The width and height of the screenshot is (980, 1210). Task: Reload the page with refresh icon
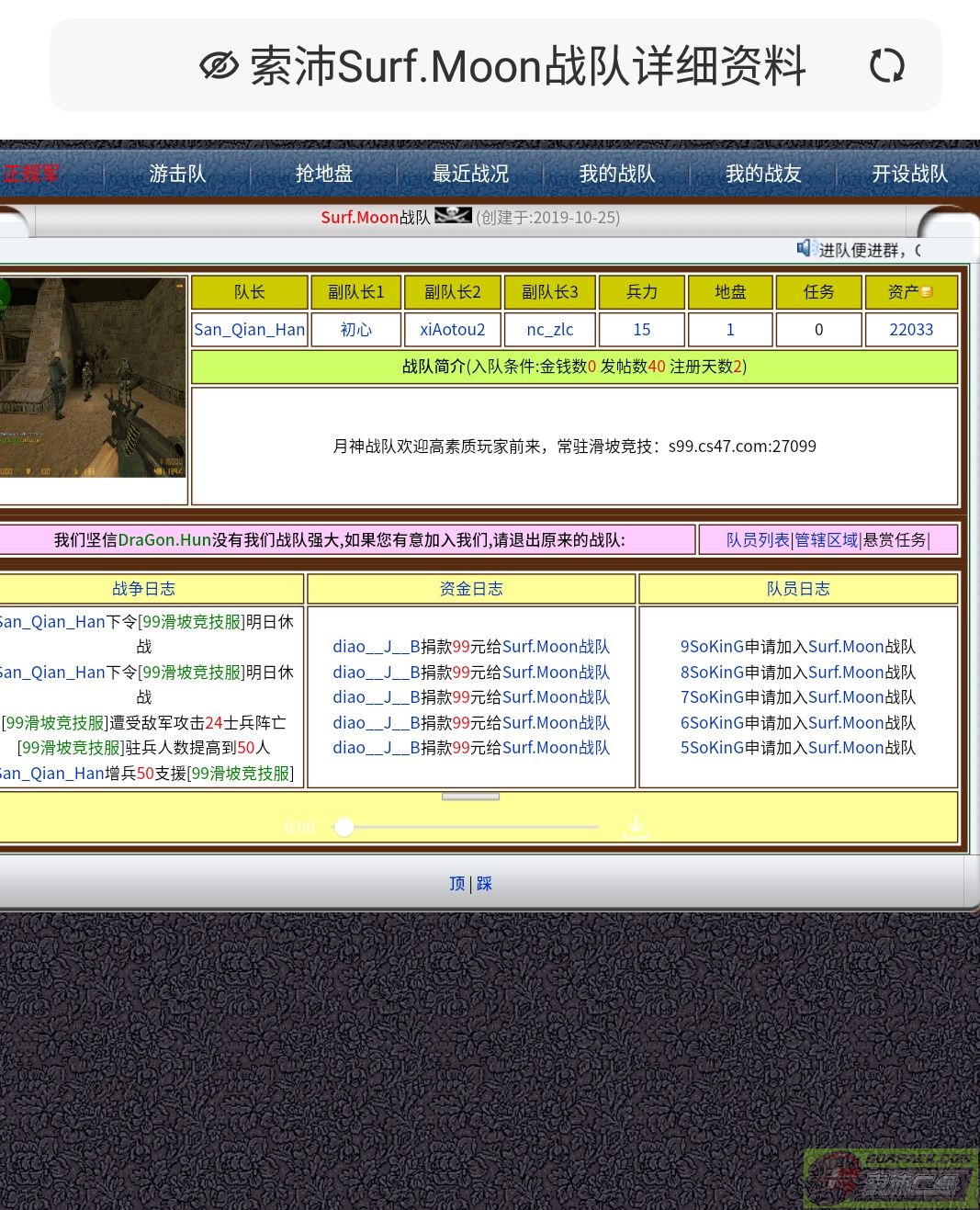pyautogui.click(x=886, y=66)
